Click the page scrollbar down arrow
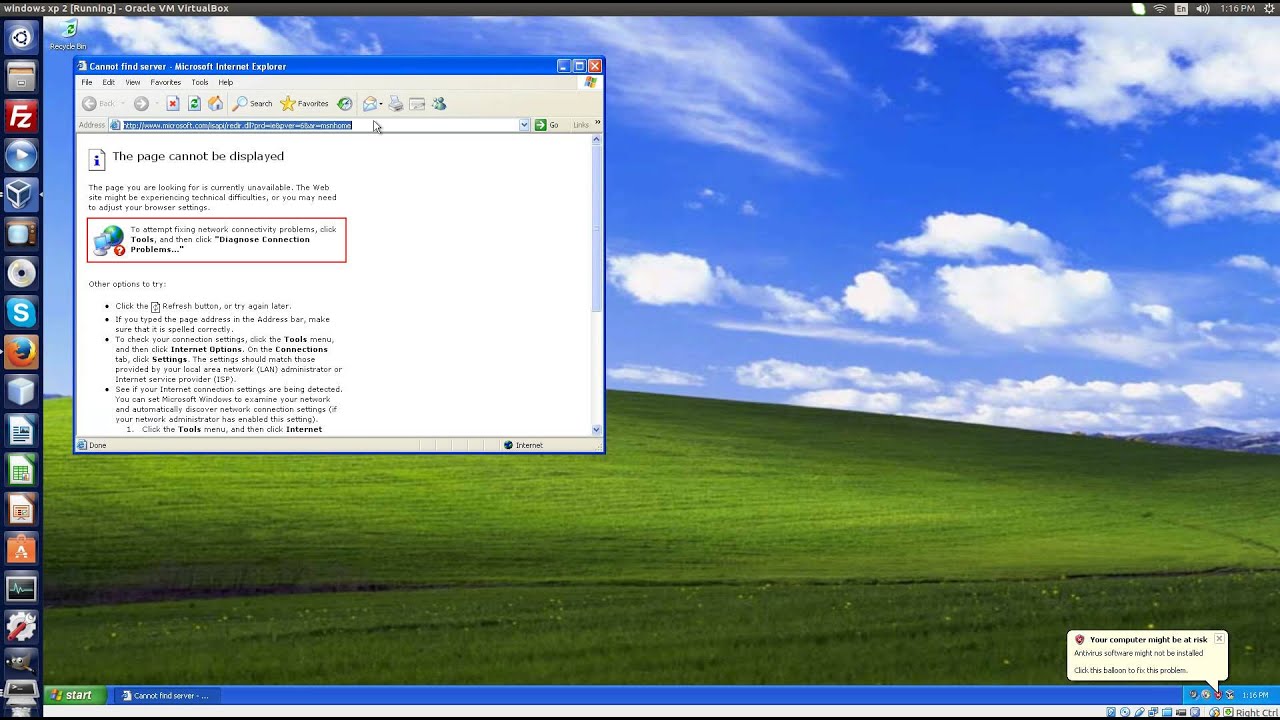Viewport: 1280px width, 720px height. click(597, 430)
